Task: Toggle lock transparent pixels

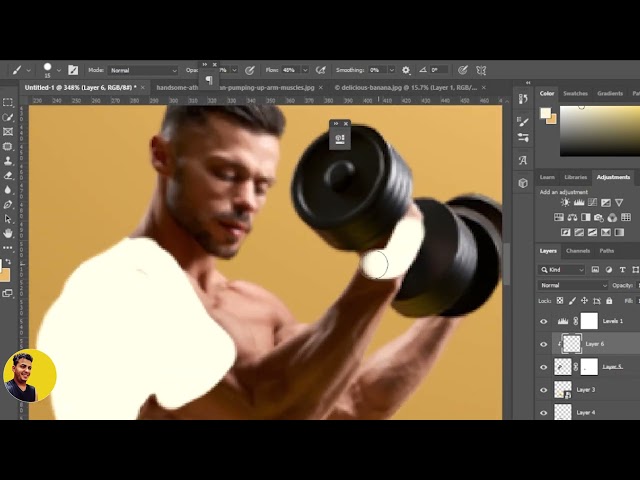Action: coord(560,301)
